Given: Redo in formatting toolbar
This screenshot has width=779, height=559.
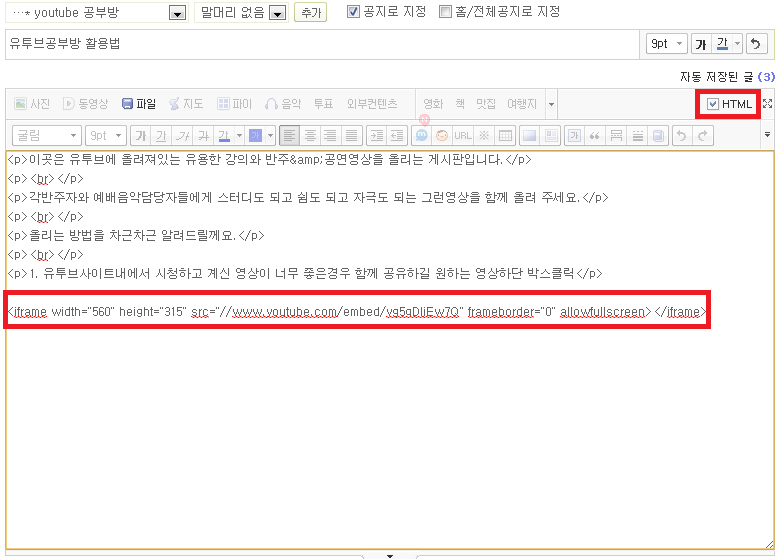Looking at the screenshot, I should tap(702, 136).
